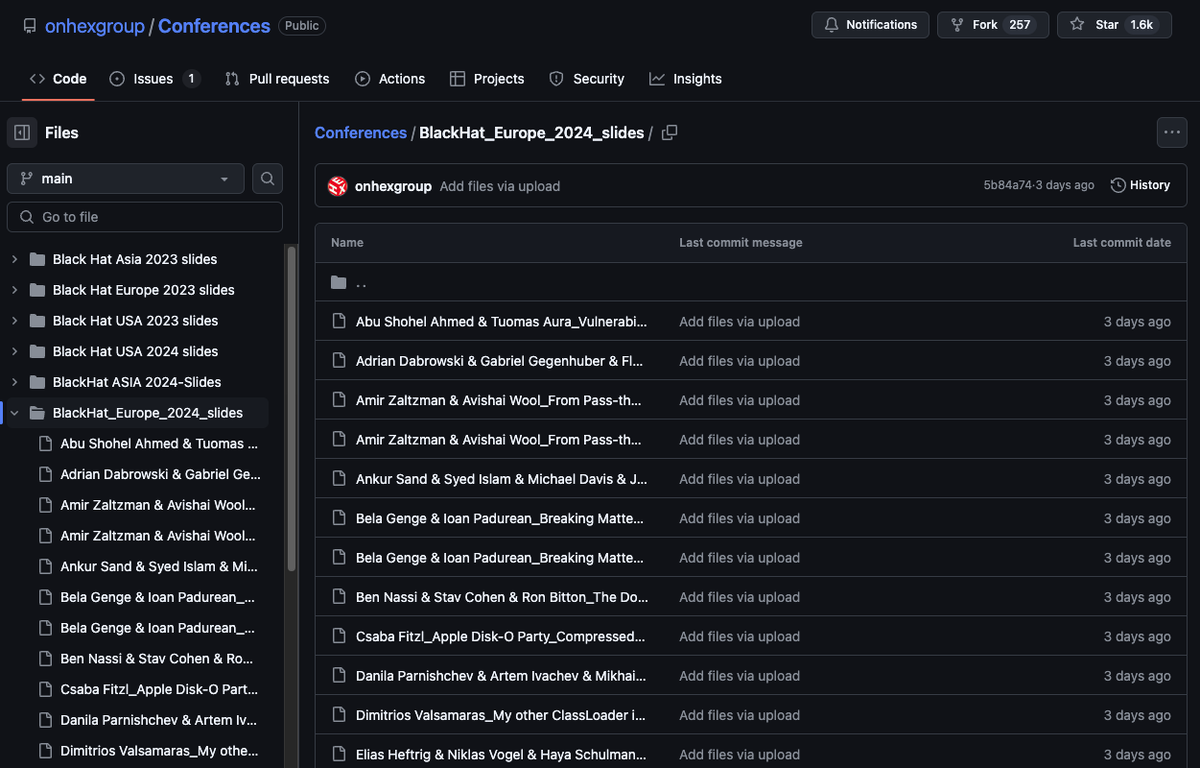The width and height of the screenshot is (1200, 768).
Task: Click the parent directory folder icon
Action: click(339, 283)
